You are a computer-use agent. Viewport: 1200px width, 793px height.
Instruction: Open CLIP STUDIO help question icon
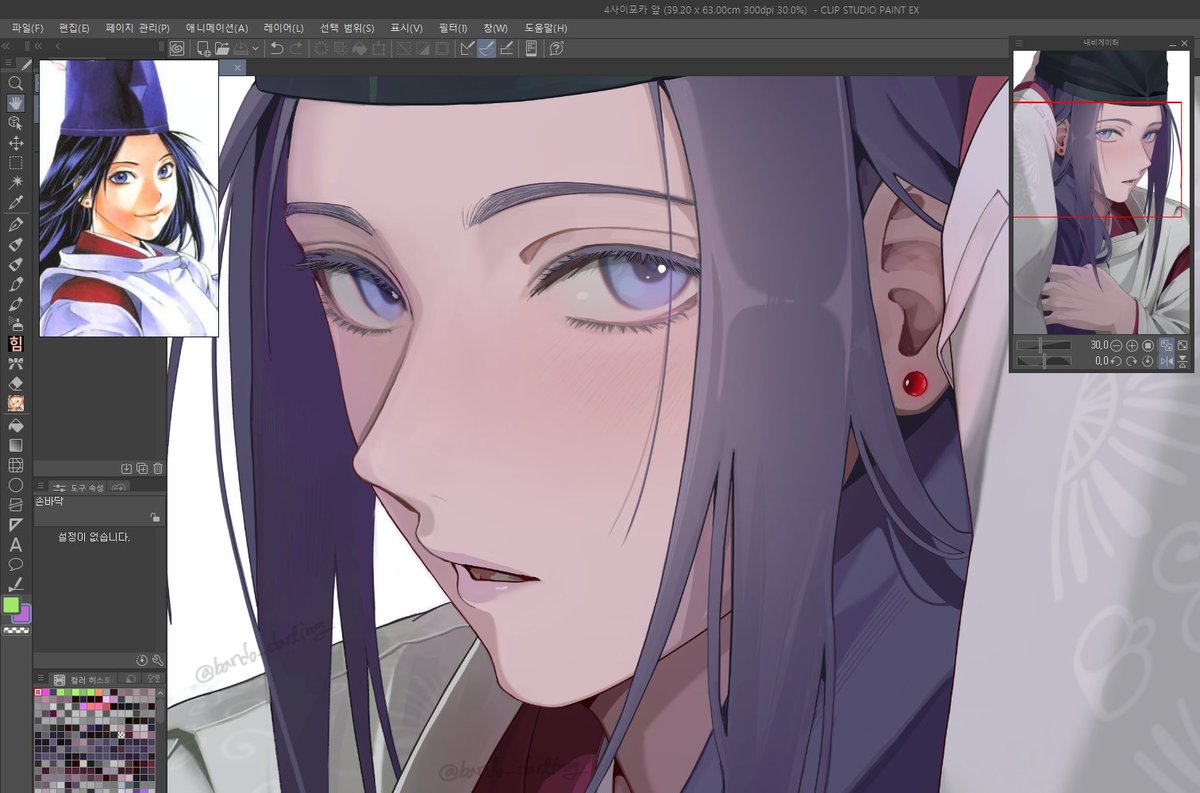coord(557,47)
